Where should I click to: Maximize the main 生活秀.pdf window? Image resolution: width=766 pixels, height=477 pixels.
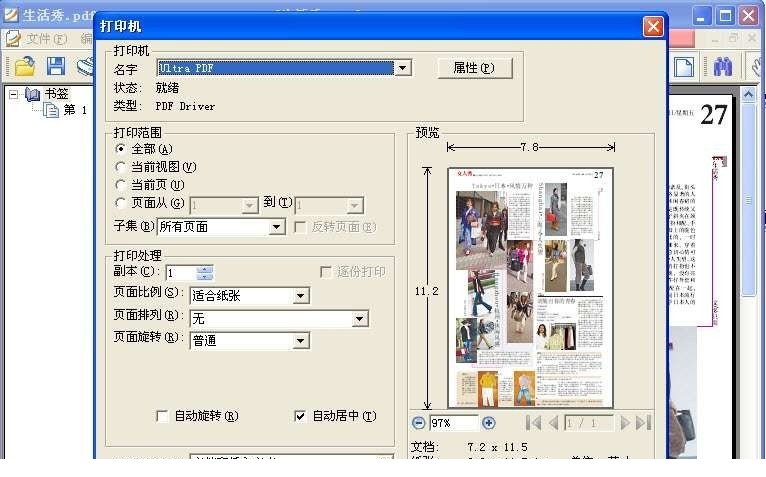(725, 16)
